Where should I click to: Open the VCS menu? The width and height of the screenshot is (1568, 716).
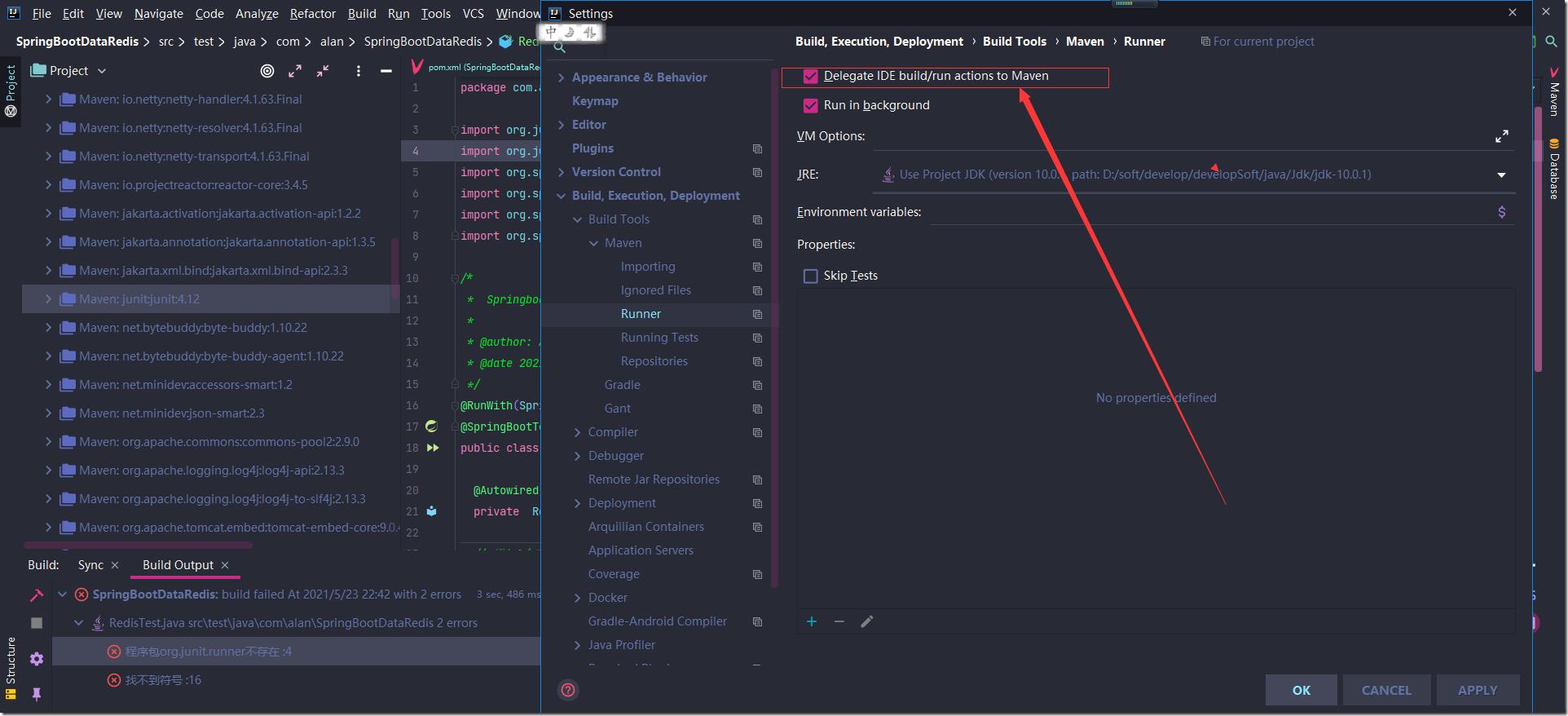tap(473, 13)
